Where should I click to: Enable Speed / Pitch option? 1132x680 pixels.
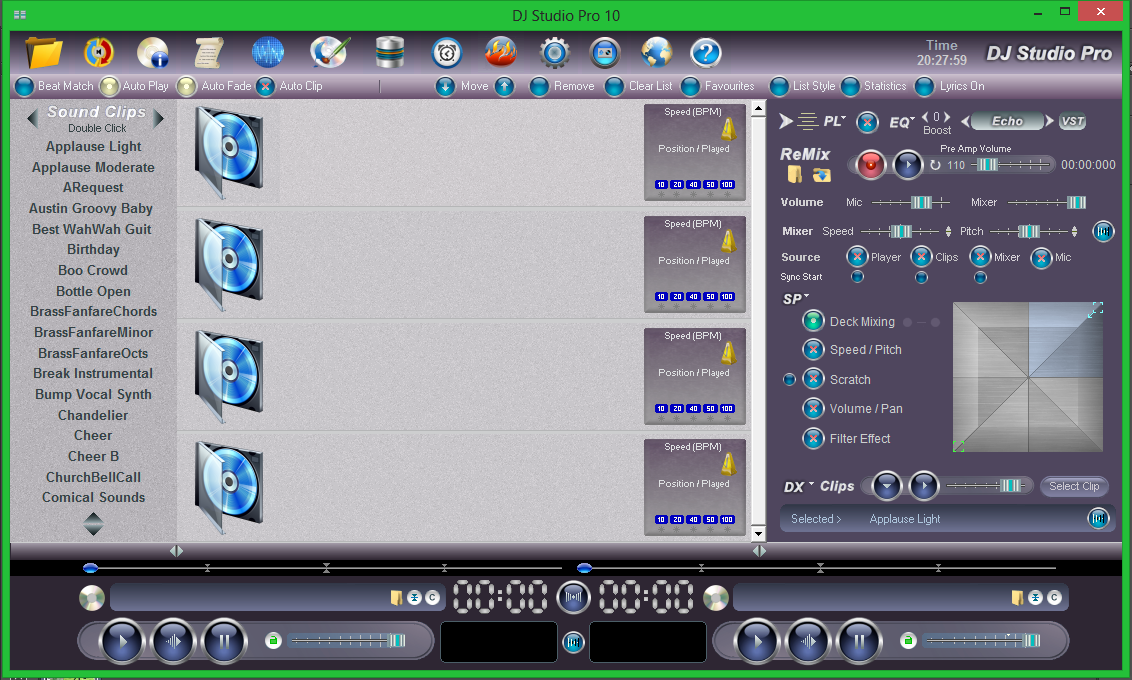(813, 349)
